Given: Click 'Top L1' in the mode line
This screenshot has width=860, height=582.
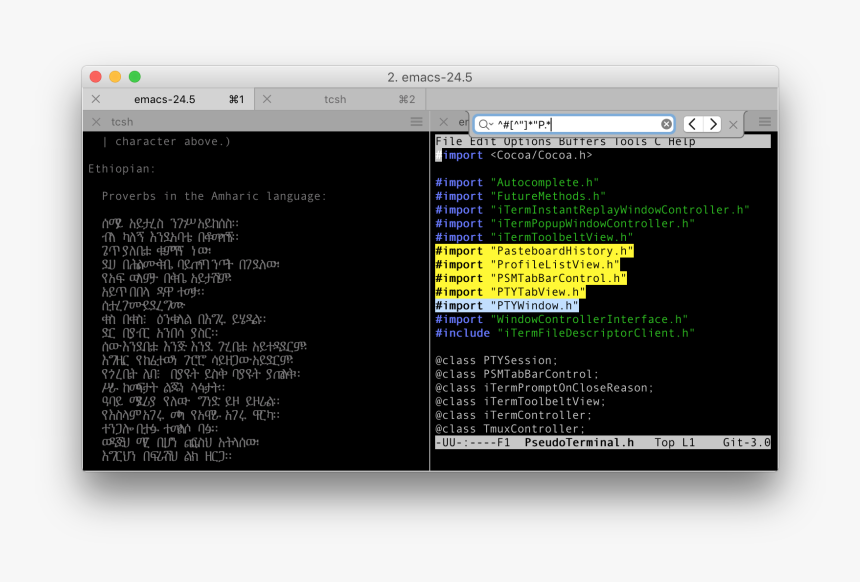Looking at the screenshot, I should click(675, 443).
